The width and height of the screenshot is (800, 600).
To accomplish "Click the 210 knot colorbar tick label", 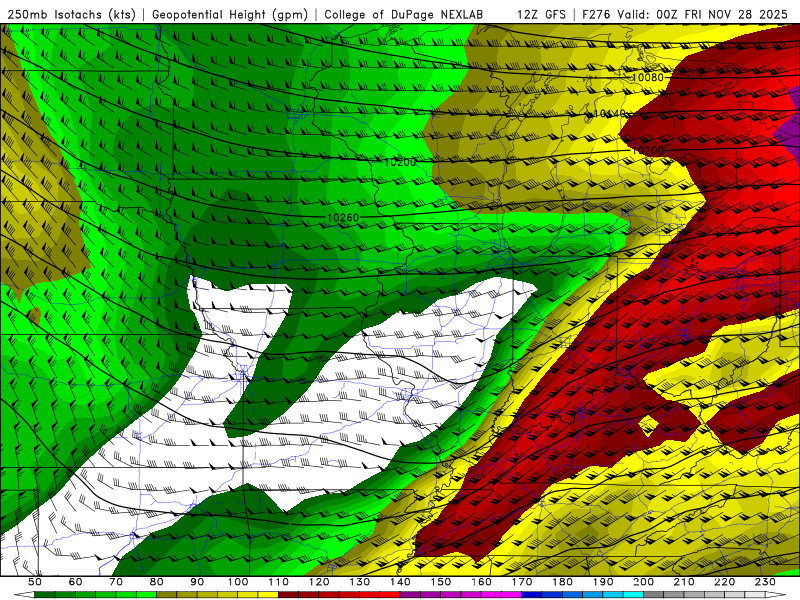I will click(684, 582).
